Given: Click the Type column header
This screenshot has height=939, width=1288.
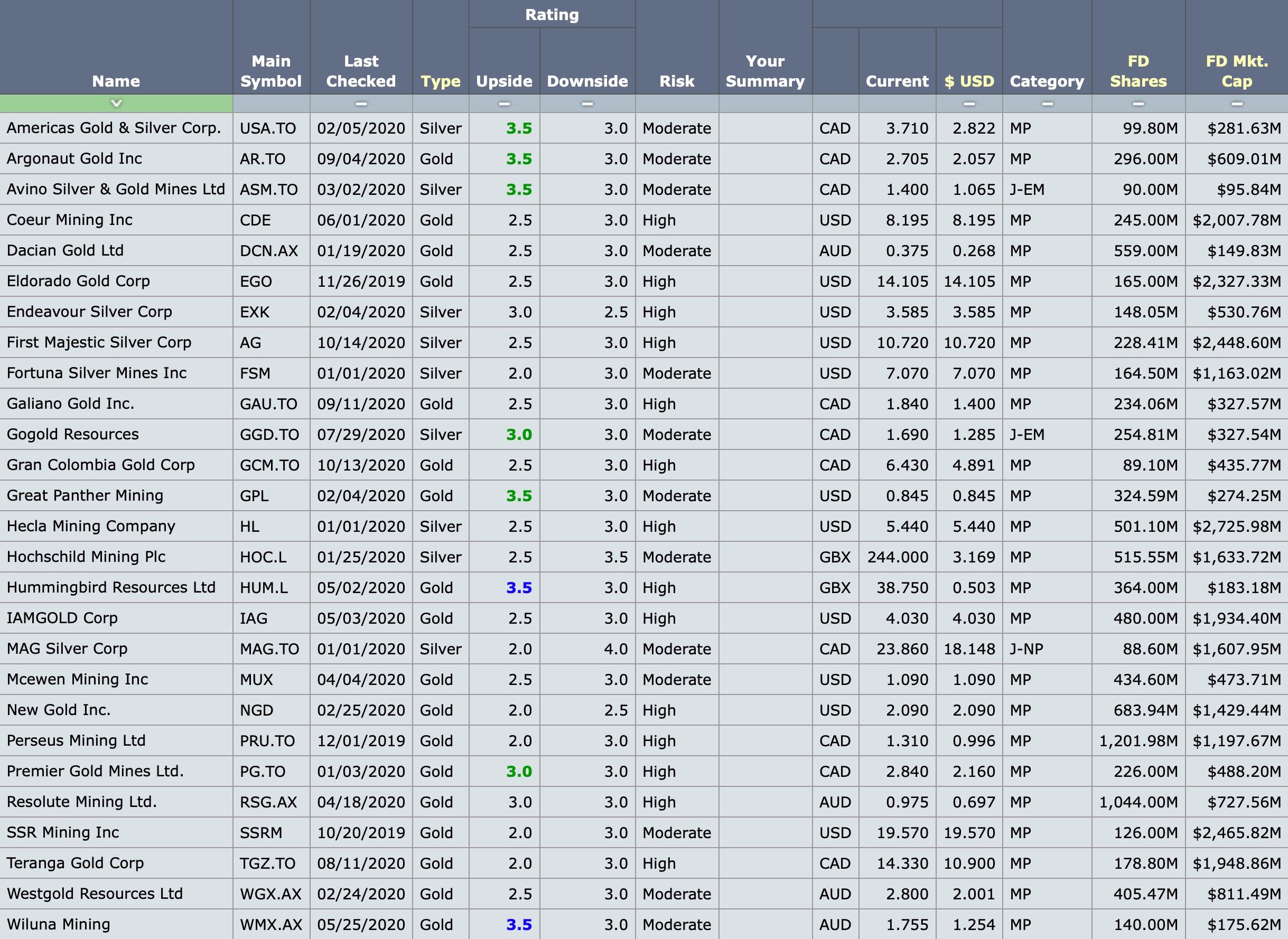Looking at the screenshot, I should point(440,81).
